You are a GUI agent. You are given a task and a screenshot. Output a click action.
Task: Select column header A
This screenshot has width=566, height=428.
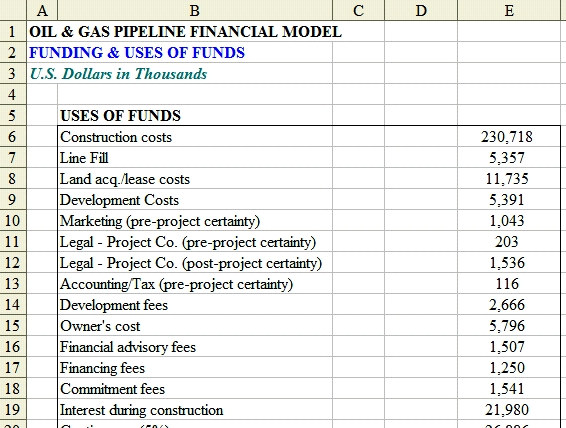[x=42, y=10]
